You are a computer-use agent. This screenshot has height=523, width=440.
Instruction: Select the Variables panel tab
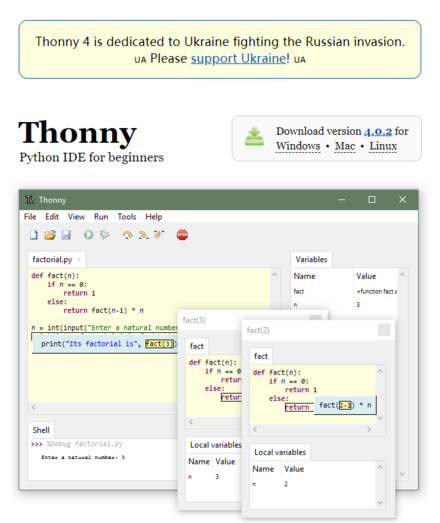pyautogui.click(x=311, y=259)
